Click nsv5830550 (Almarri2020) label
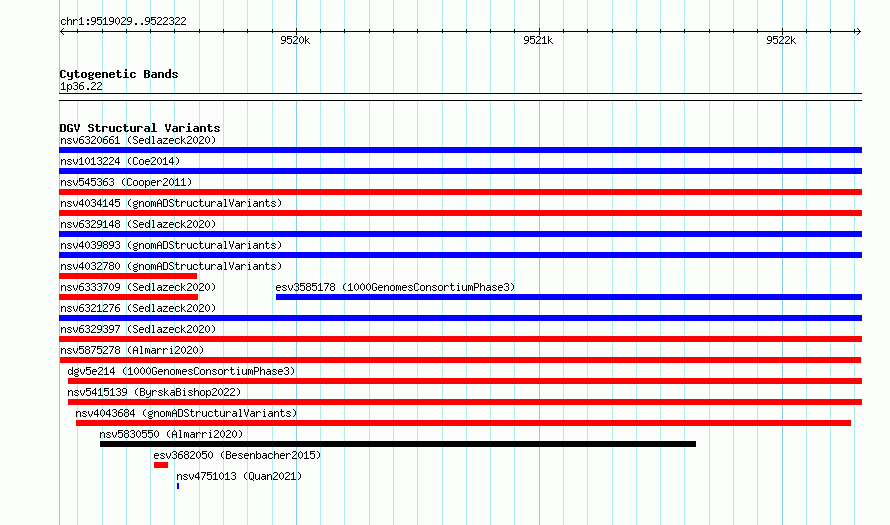Image resolution: width=890 pixels, height=525 pixels. 171,434
